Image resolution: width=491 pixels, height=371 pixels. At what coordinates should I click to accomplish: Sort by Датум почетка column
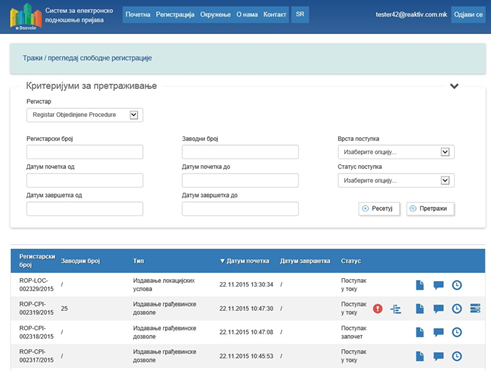click(244, 261)
